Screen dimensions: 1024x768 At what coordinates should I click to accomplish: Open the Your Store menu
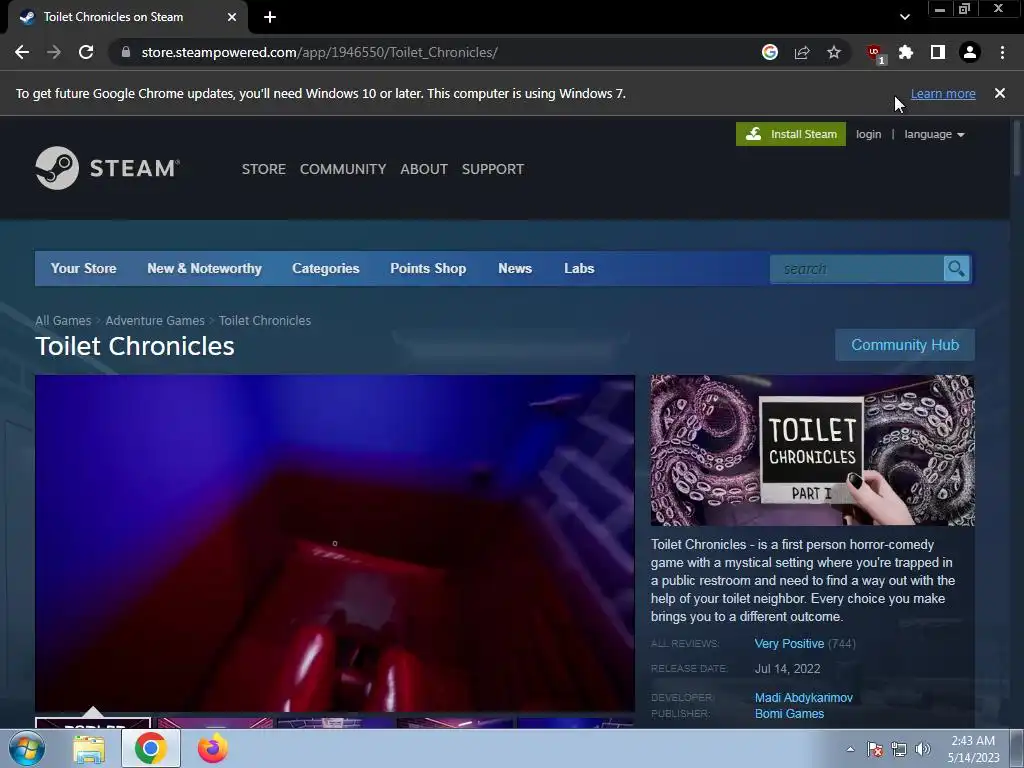(84, 268)
